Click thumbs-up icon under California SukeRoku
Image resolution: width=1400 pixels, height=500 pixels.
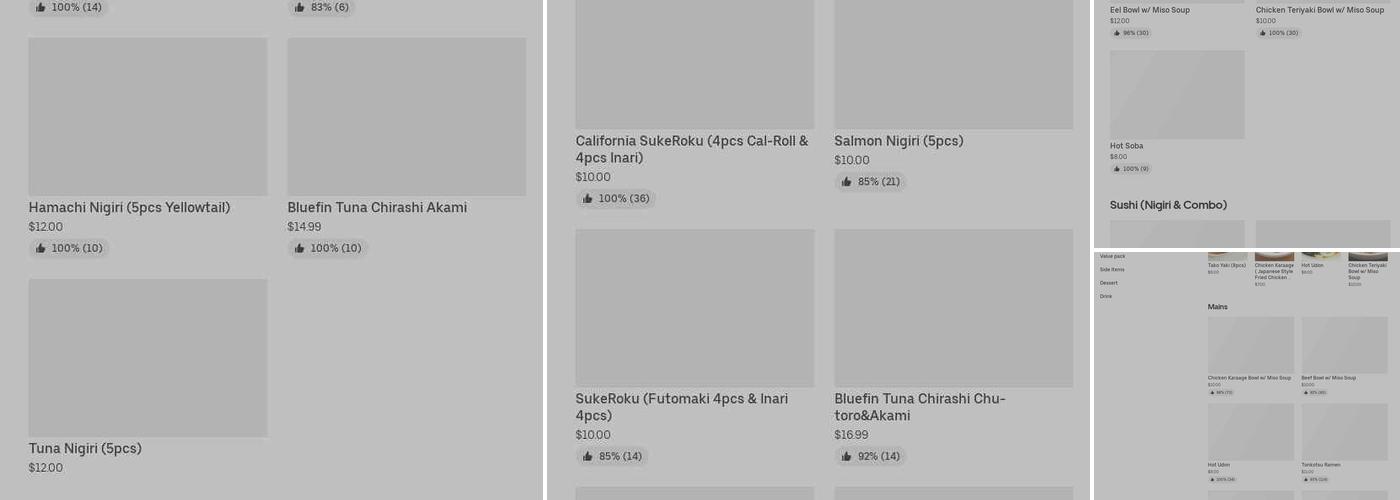587,199
